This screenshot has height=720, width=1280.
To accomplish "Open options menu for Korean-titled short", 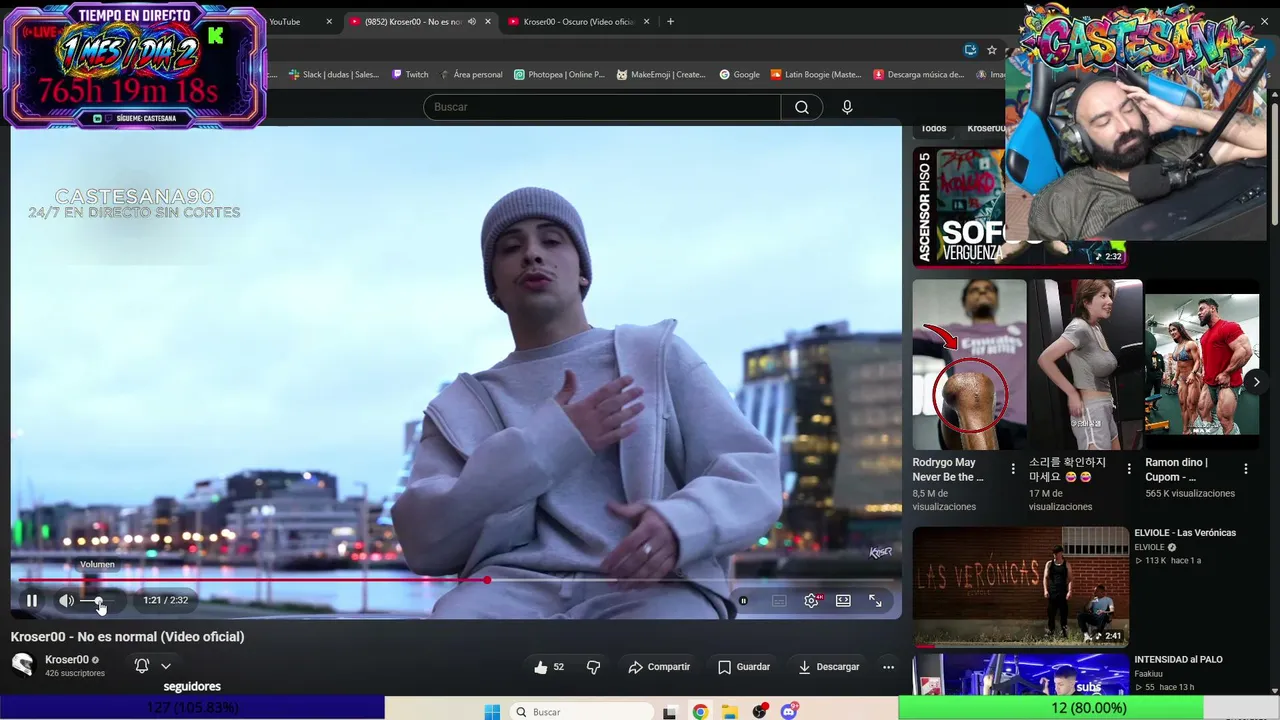I will tap(1129, 468).
